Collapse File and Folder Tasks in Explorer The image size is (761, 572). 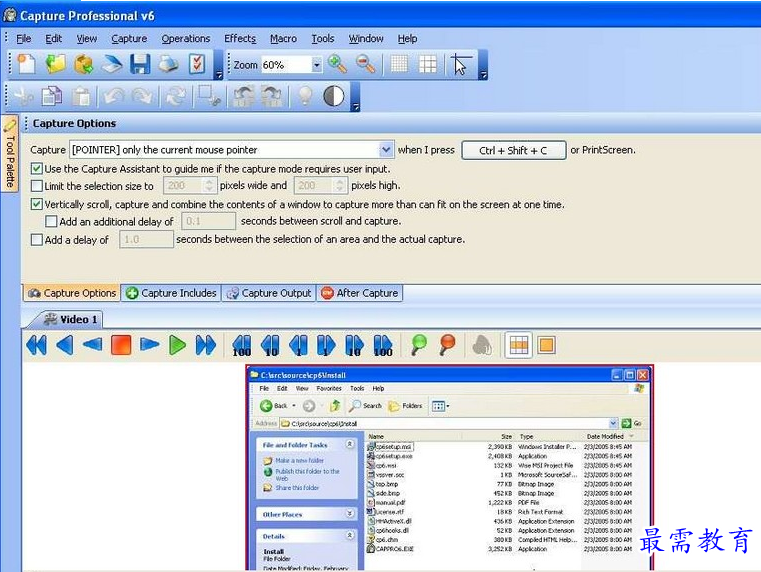point(349,444)
